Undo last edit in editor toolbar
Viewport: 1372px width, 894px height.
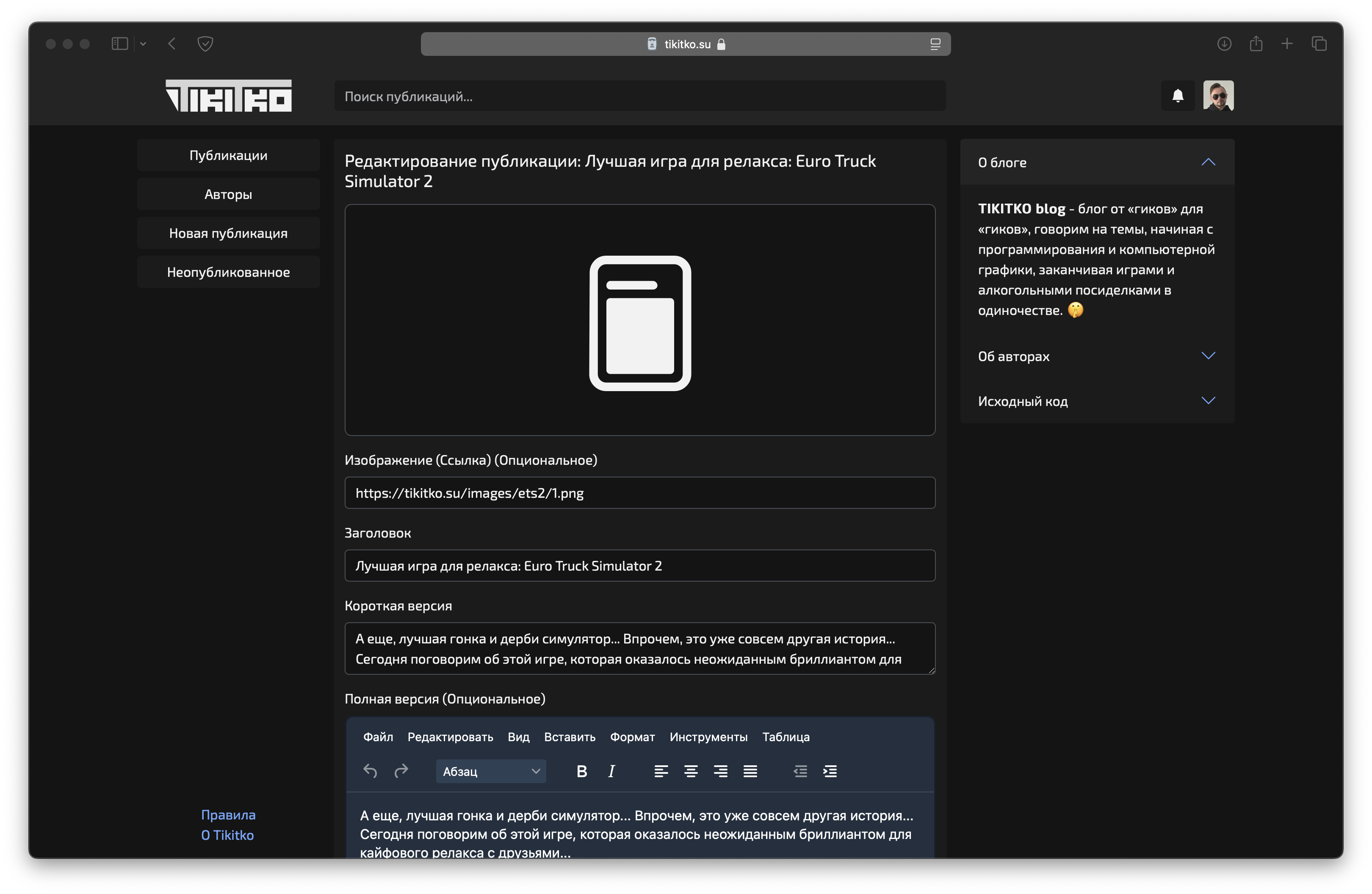pos(370,771)
